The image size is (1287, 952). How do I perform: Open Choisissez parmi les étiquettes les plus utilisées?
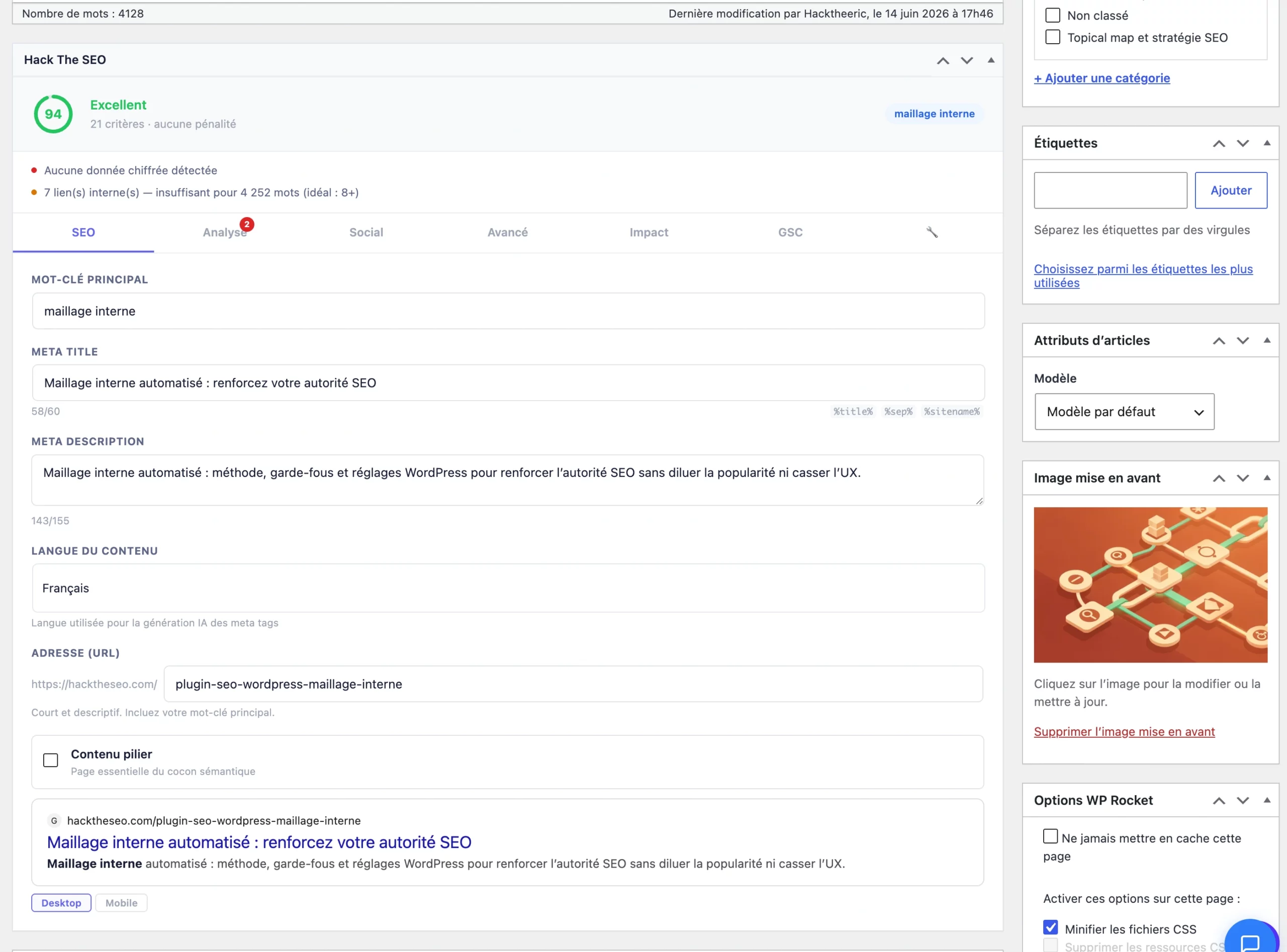point(1144,275)
